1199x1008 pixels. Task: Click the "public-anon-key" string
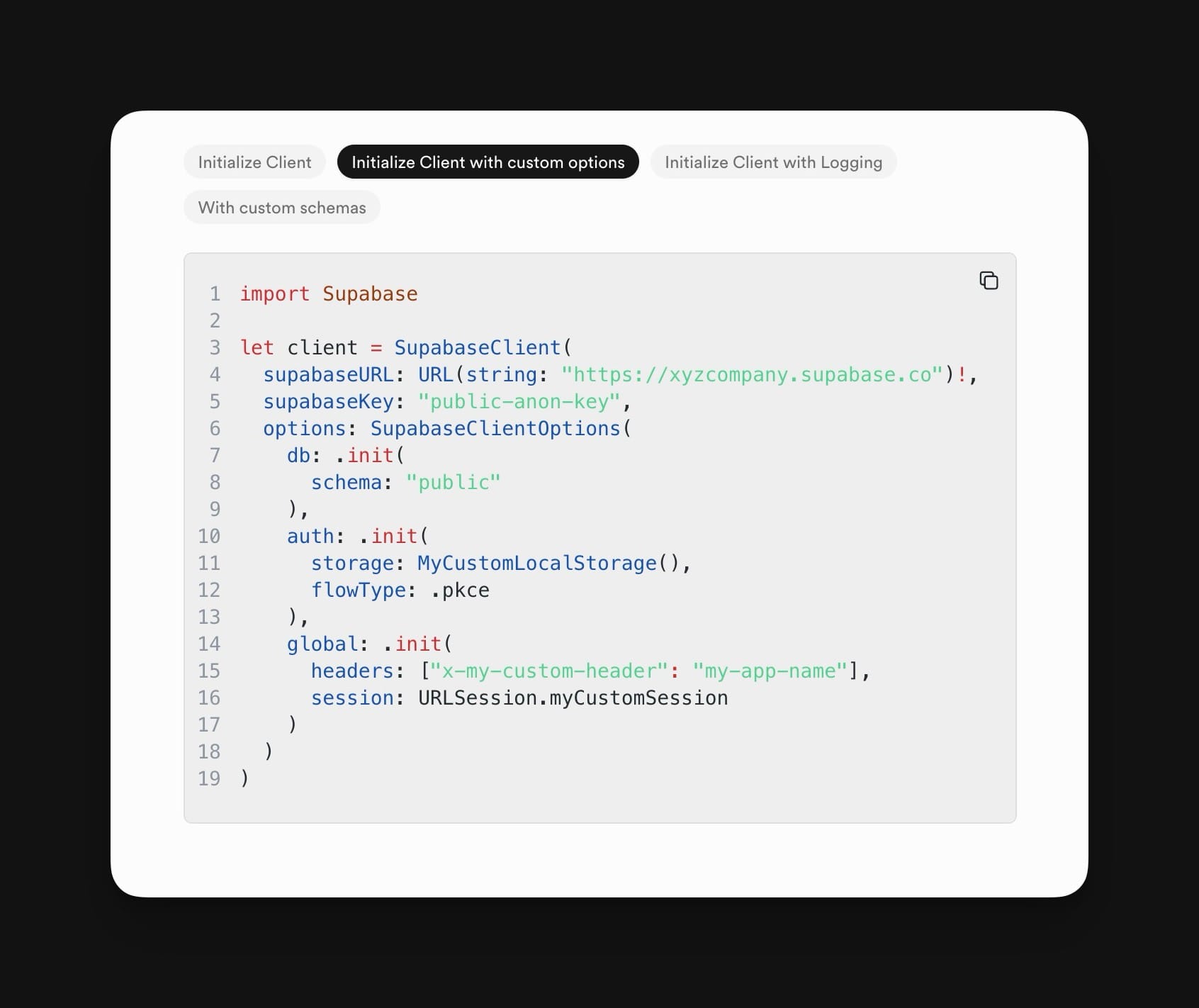pos(519,401)
